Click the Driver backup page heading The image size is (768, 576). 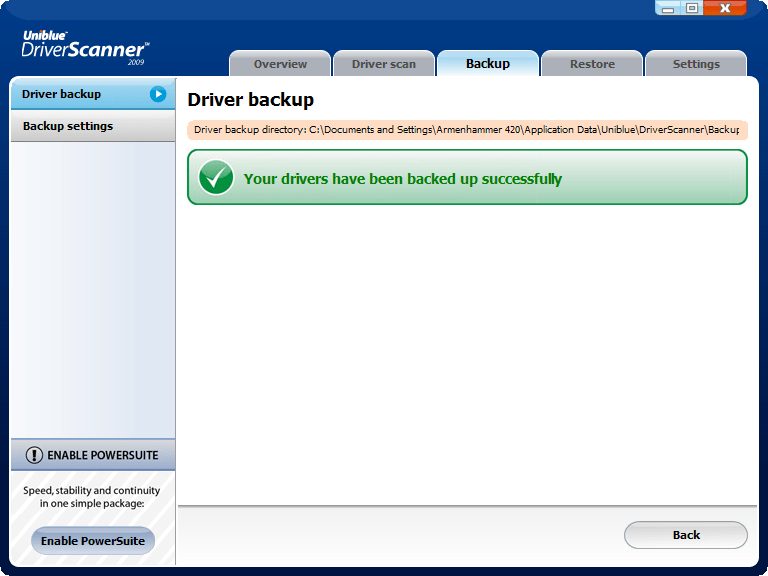251,99
